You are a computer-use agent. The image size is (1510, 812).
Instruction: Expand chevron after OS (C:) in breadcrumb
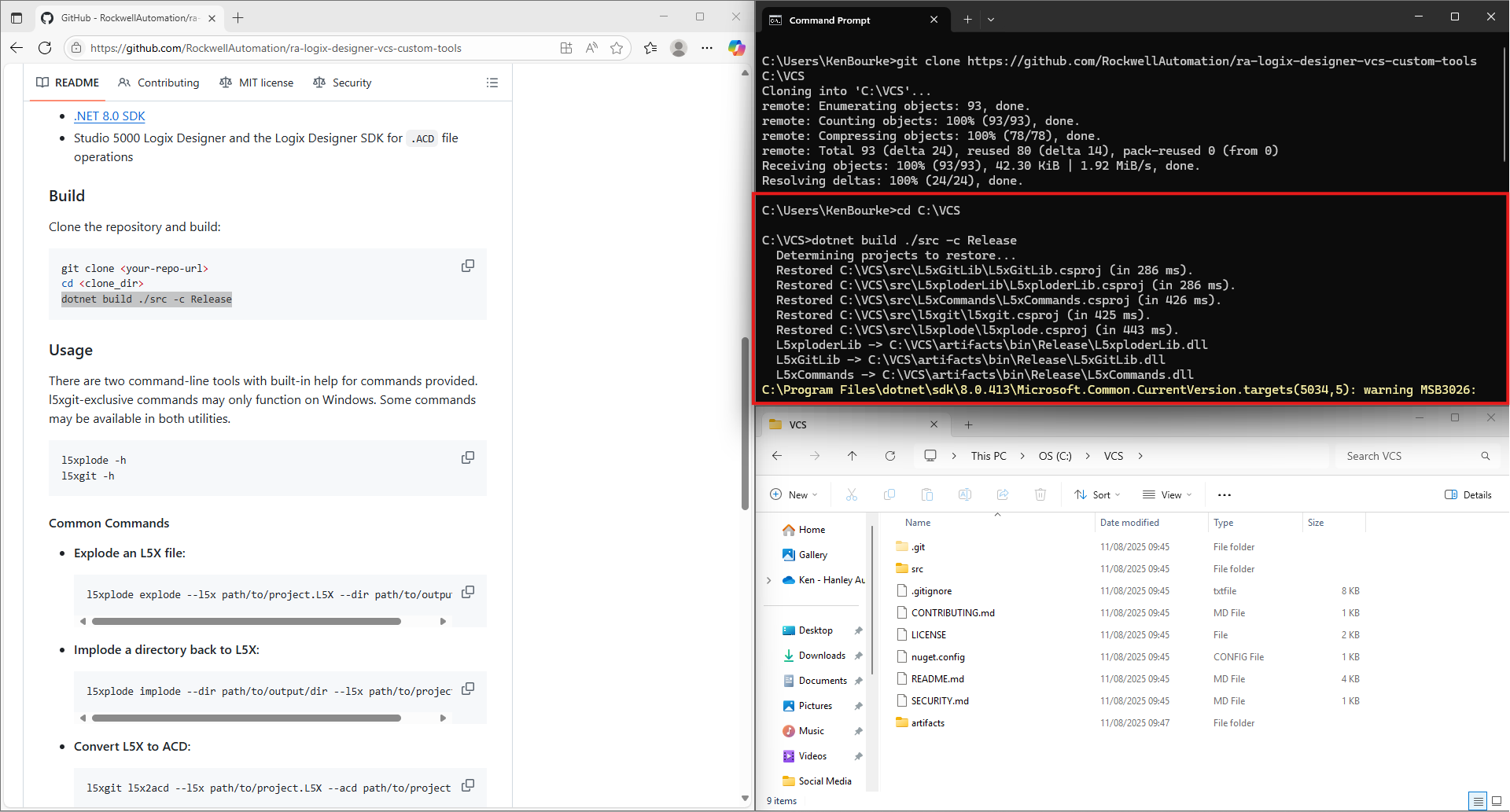coord(1088,456)
